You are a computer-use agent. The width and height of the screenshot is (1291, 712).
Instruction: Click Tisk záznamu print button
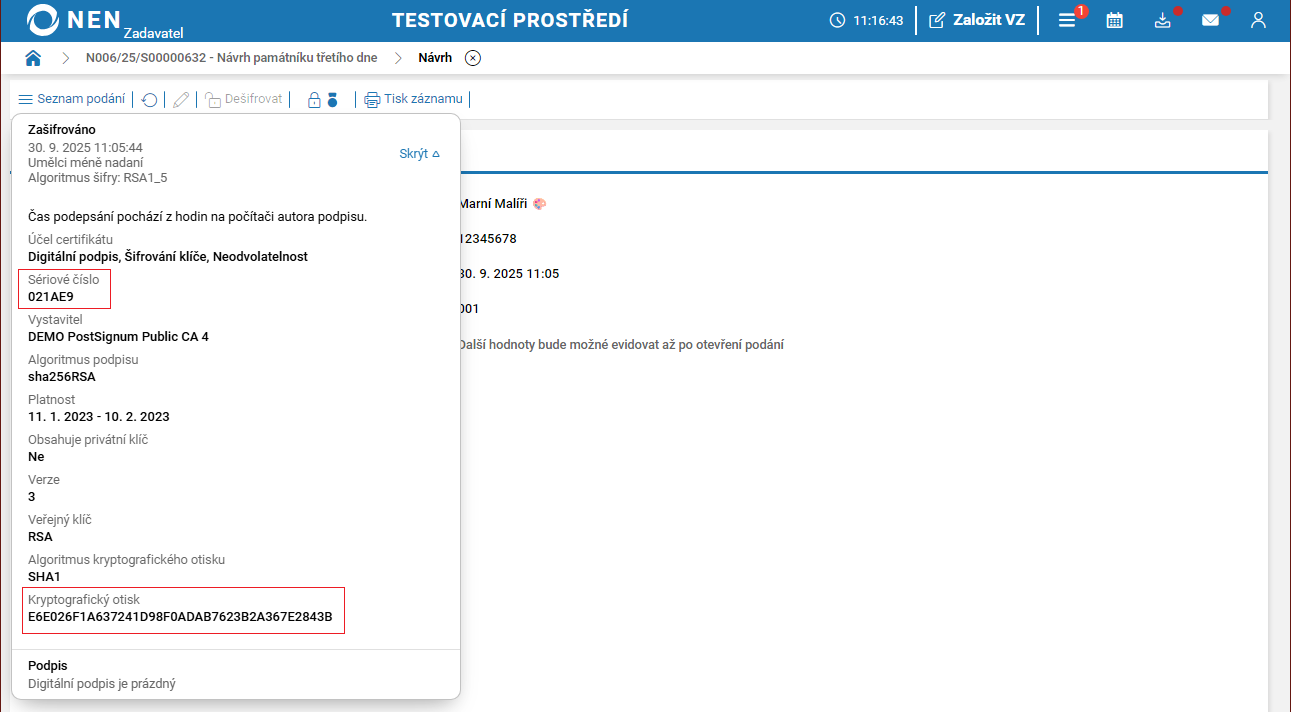414,99
